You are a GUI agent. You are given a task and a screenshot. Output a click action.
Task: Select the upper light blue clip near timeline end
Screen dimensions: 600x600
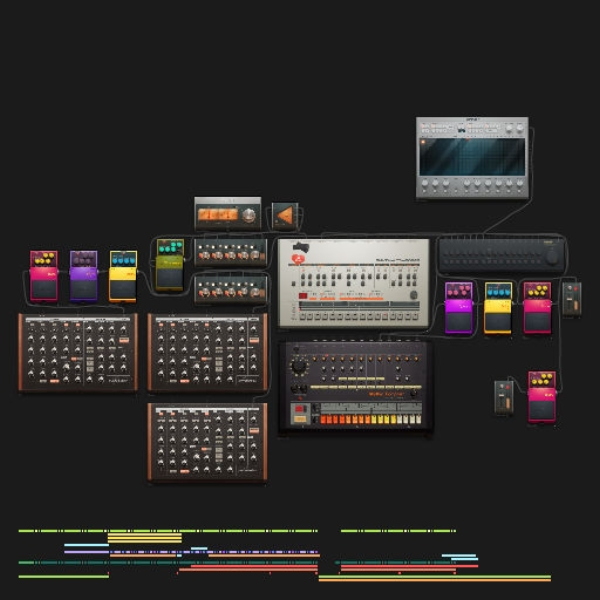(x=459, y=555)
